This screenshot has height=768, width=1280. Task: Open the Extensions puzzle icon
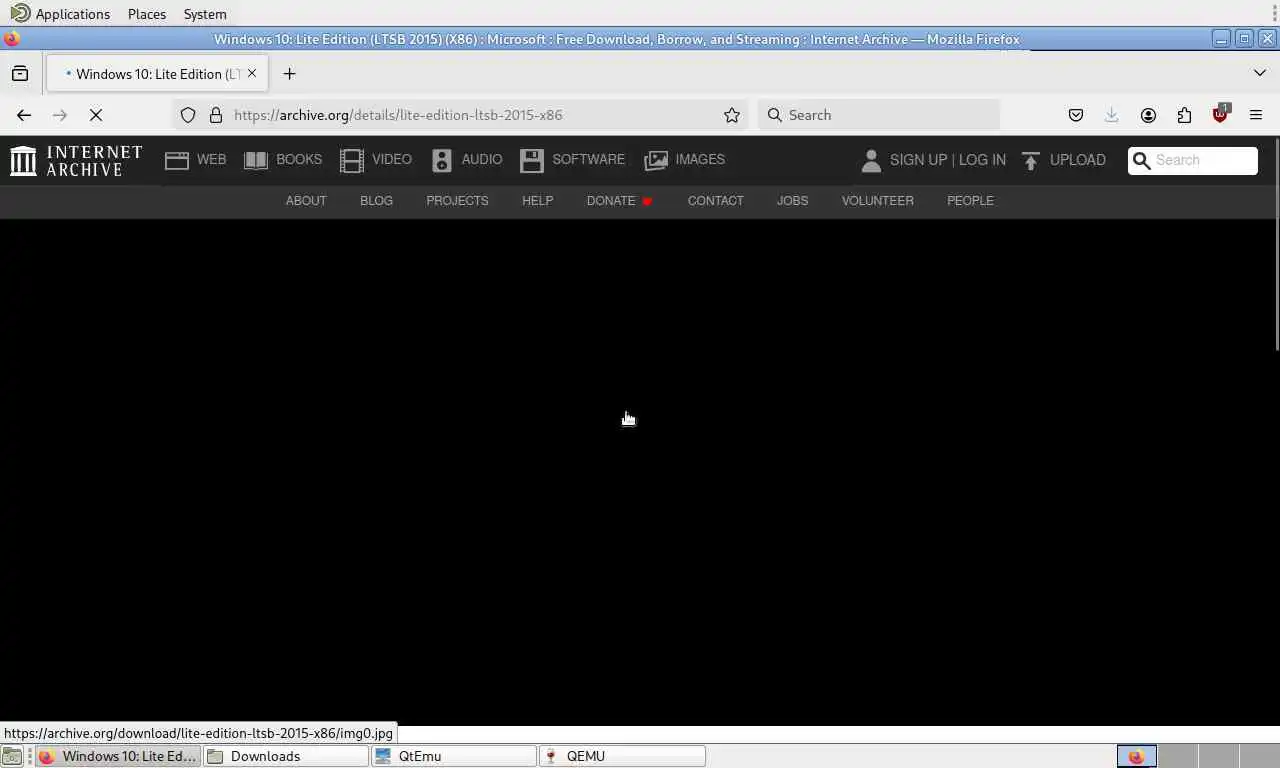(x=1184, y=115)
